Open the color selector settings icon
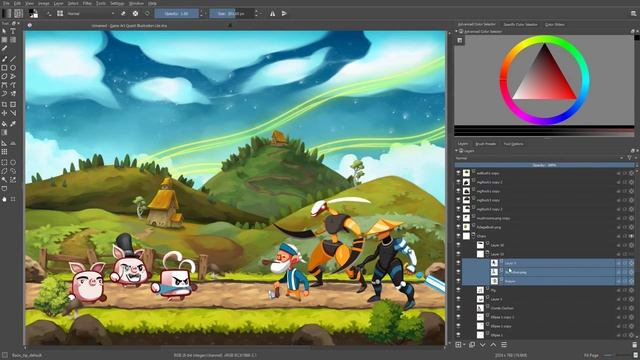Viewport: 640px width, 360px height. [460, 40]
